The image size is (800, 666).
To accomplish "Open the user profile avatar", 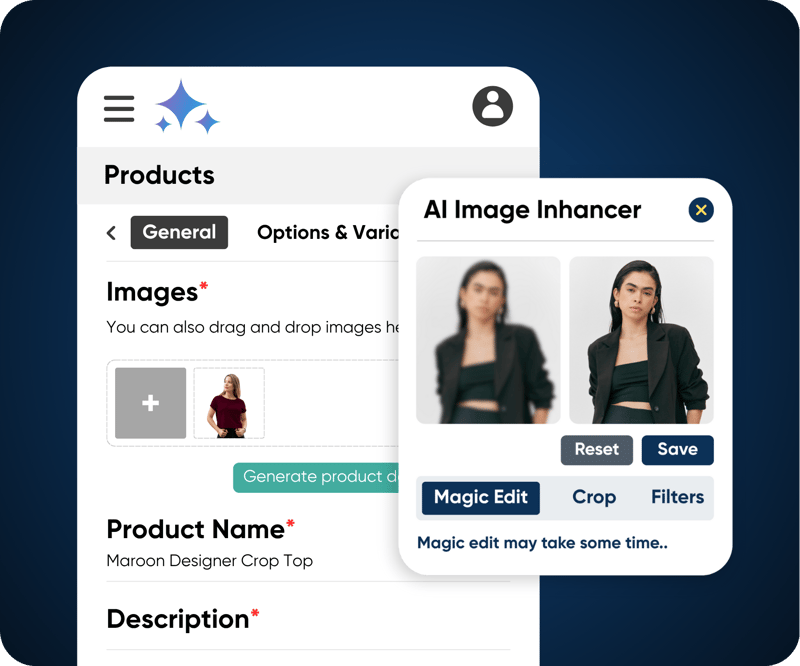I will (x=492, y=106).
